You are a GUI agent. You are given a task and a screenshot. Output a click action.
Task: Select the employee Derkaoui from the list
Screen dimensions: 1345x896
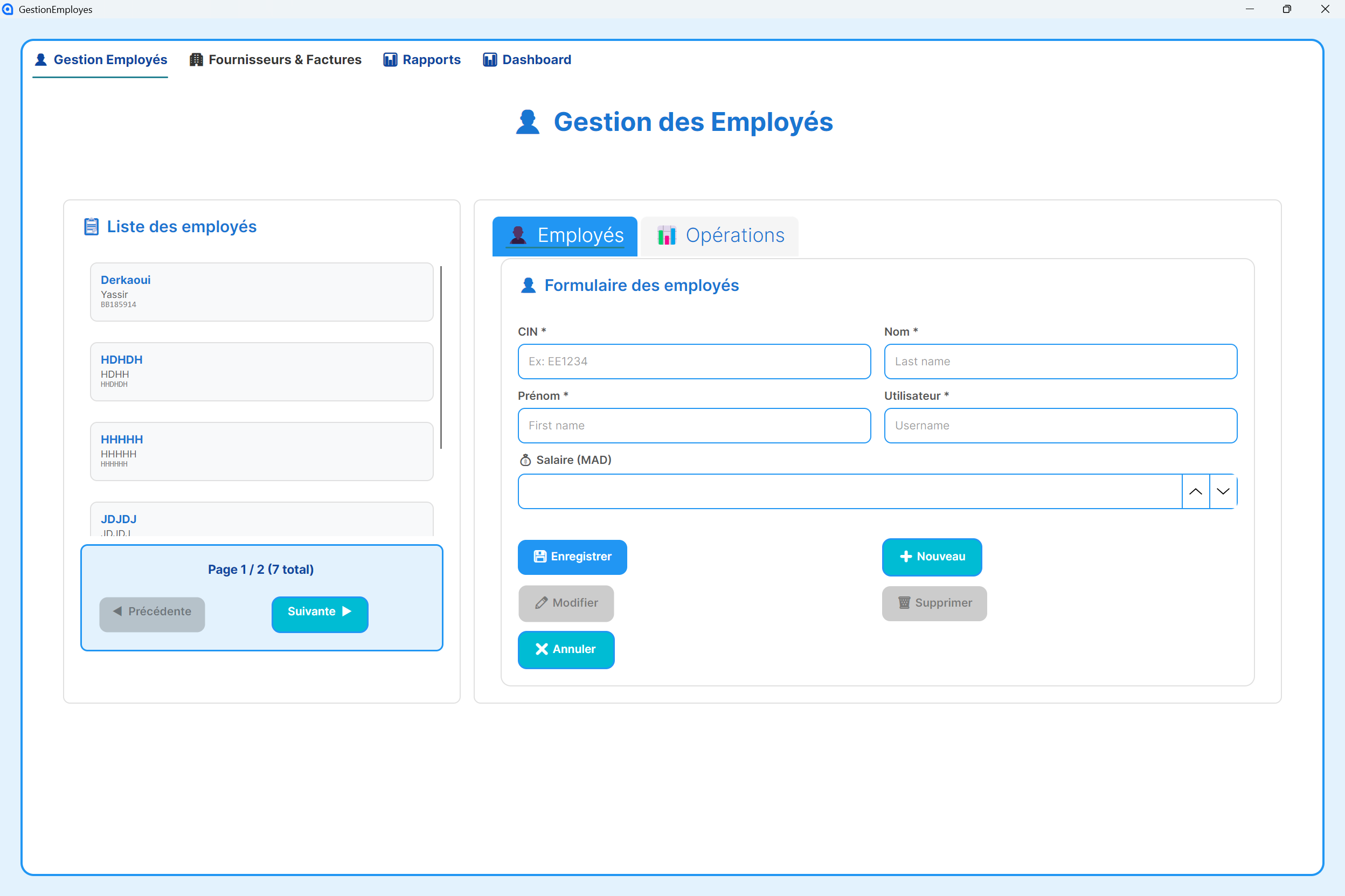tap(261, 291)
